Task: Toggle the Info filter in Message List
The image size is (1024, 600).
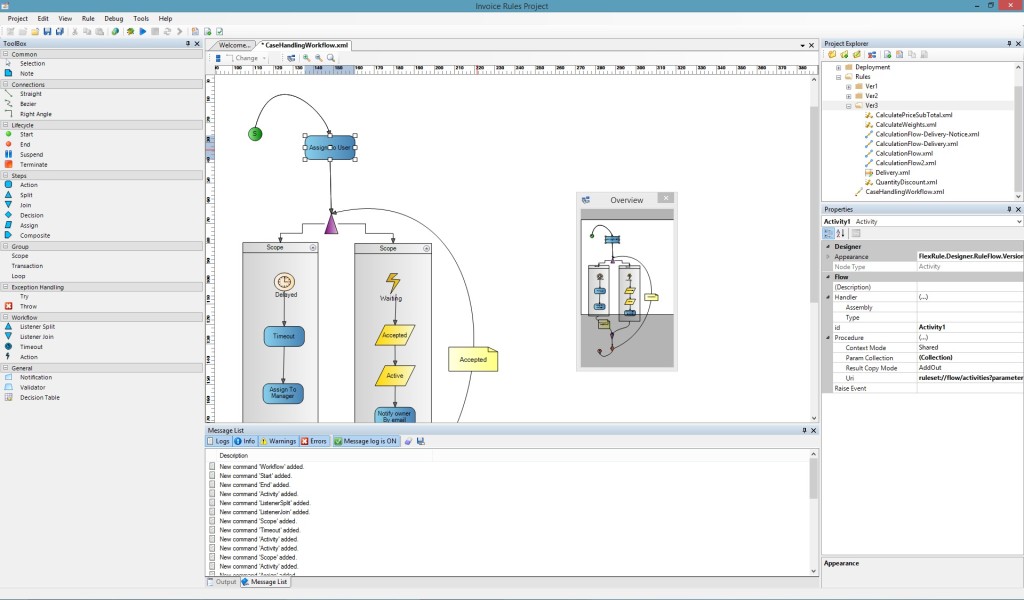Action: click(x=245, y=441)
